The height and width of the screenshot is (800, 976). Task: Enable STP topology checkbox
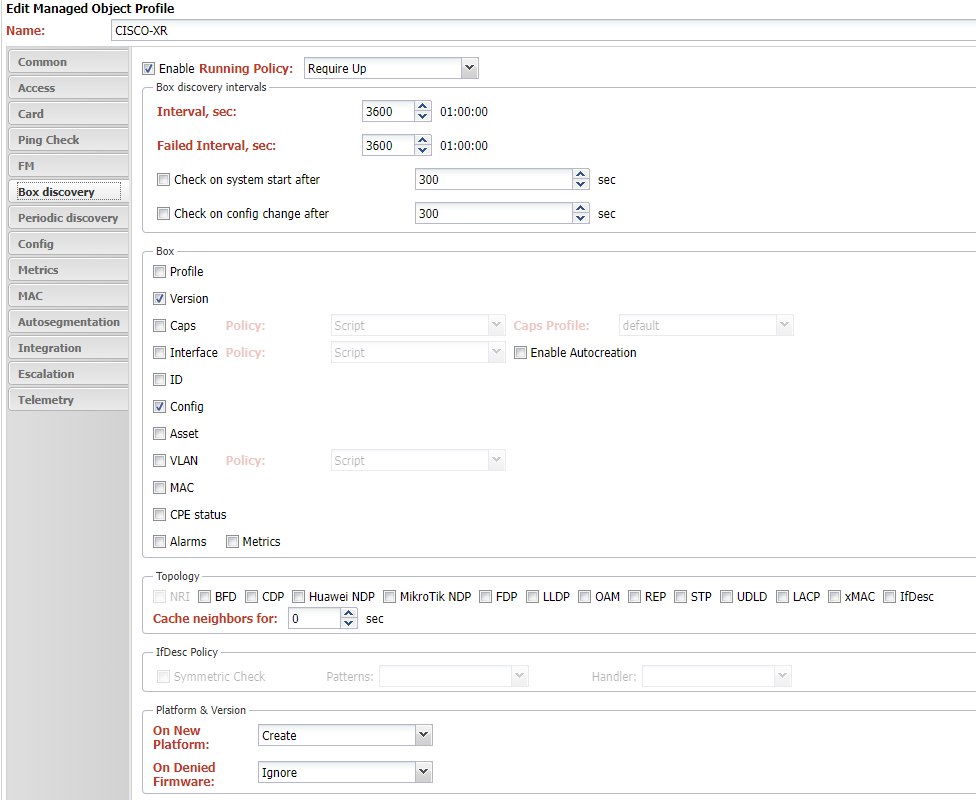pos(680,596)
